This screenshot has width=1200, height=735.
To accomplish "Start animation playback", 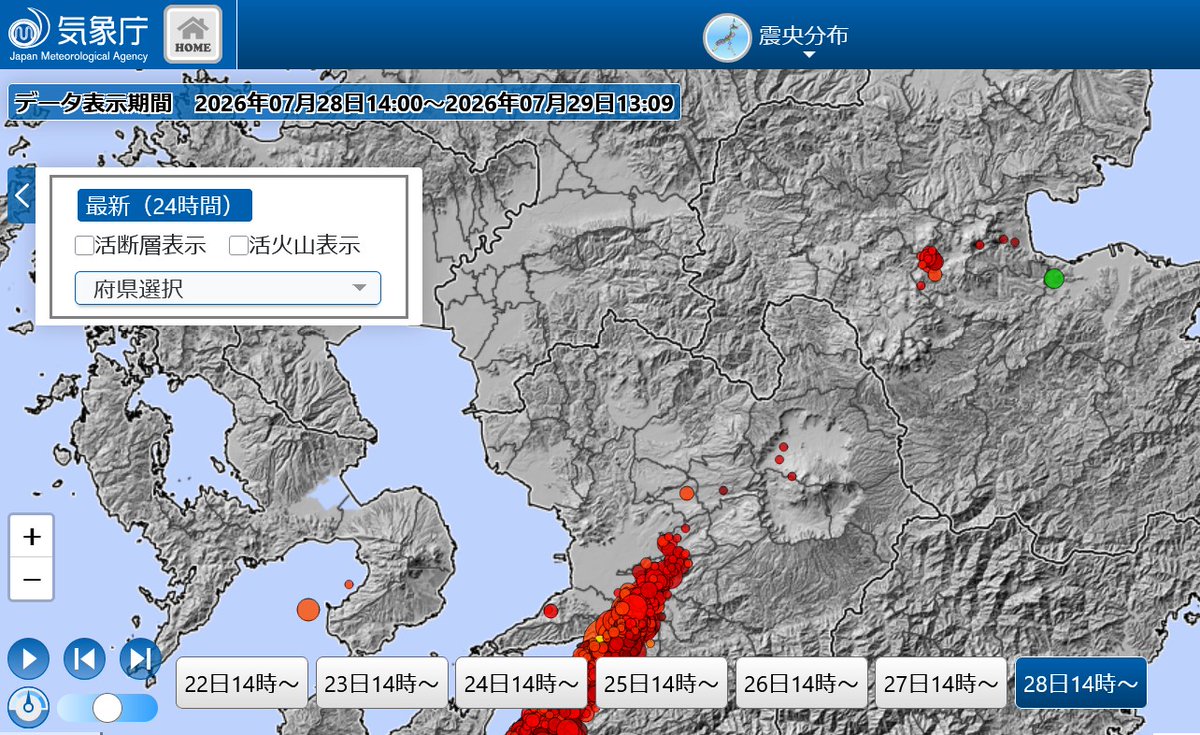I will click(x=28, y=659).
